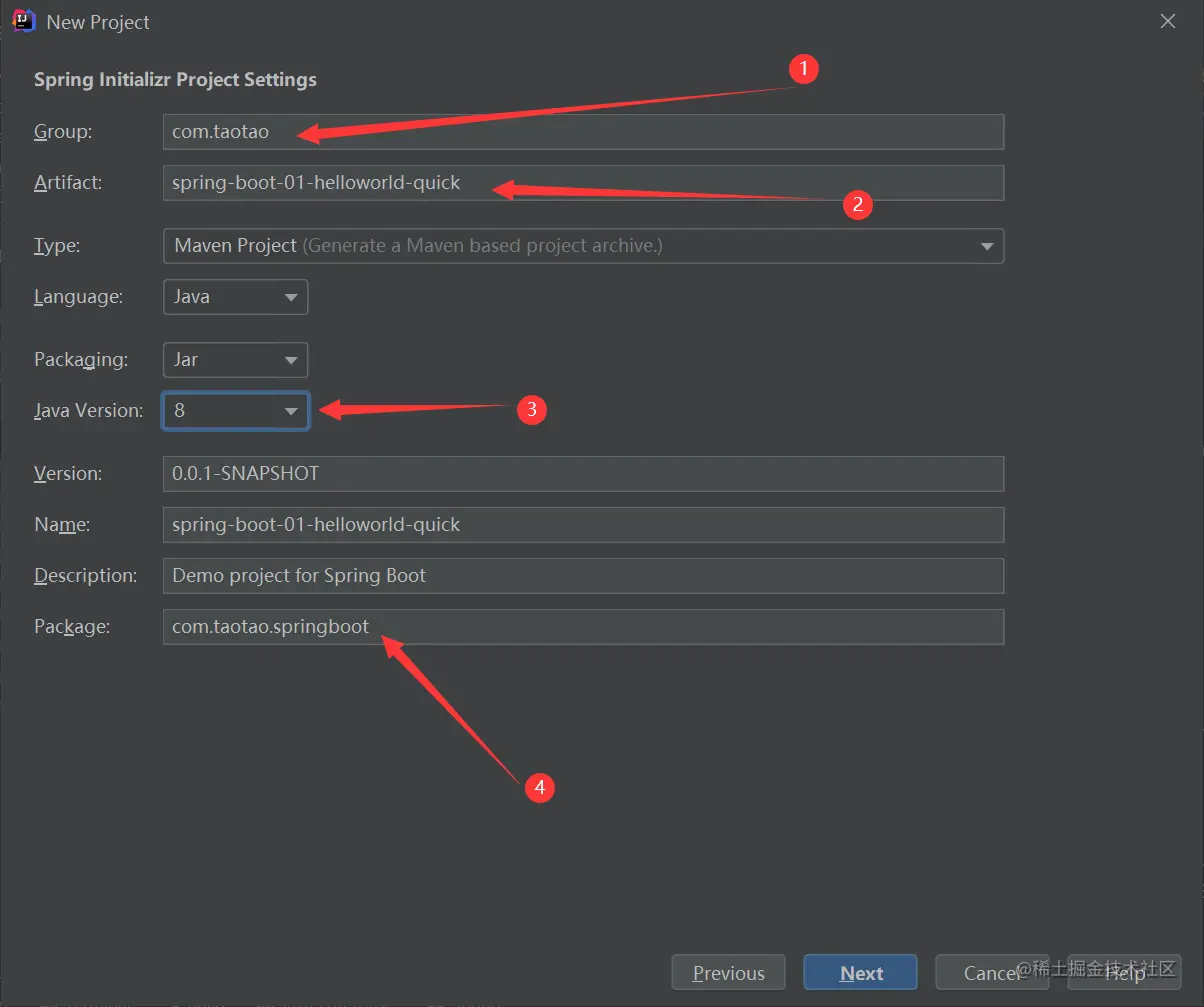Click the Description label
The width and height of the screenshot is (1204, 1007).
(86, 576)
